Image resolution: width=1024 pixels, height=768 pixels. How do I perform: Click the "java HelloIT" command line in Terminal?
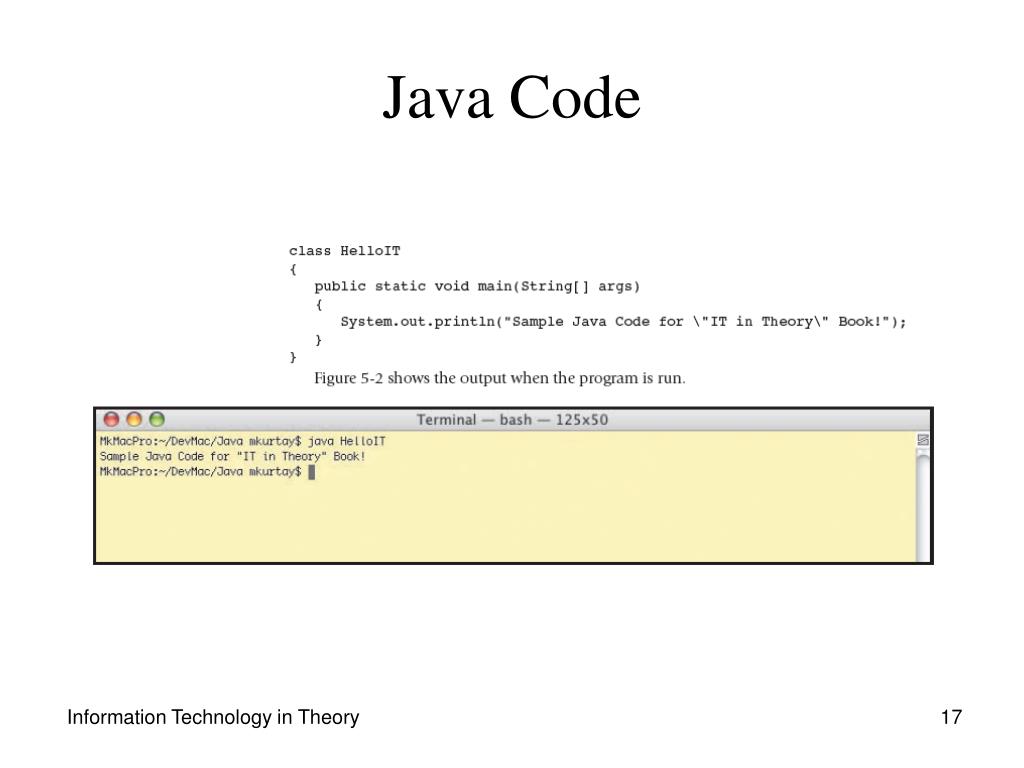[242, 441]
